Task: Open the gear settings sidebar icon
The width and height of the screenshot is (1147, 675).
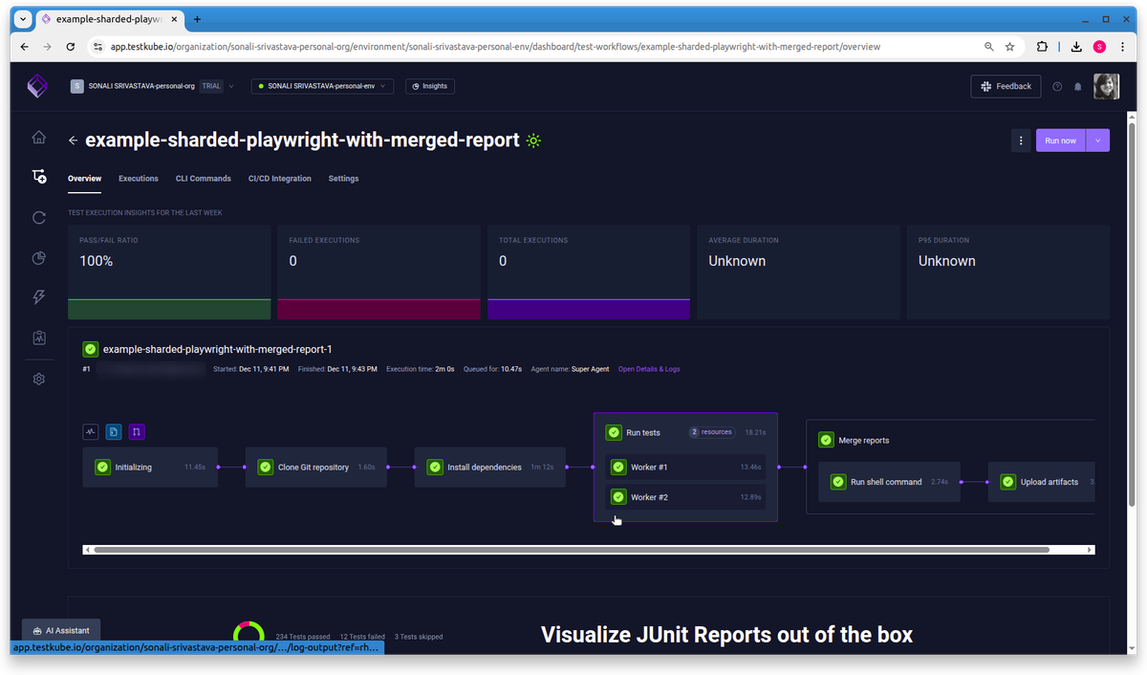Action: (39, 379)
